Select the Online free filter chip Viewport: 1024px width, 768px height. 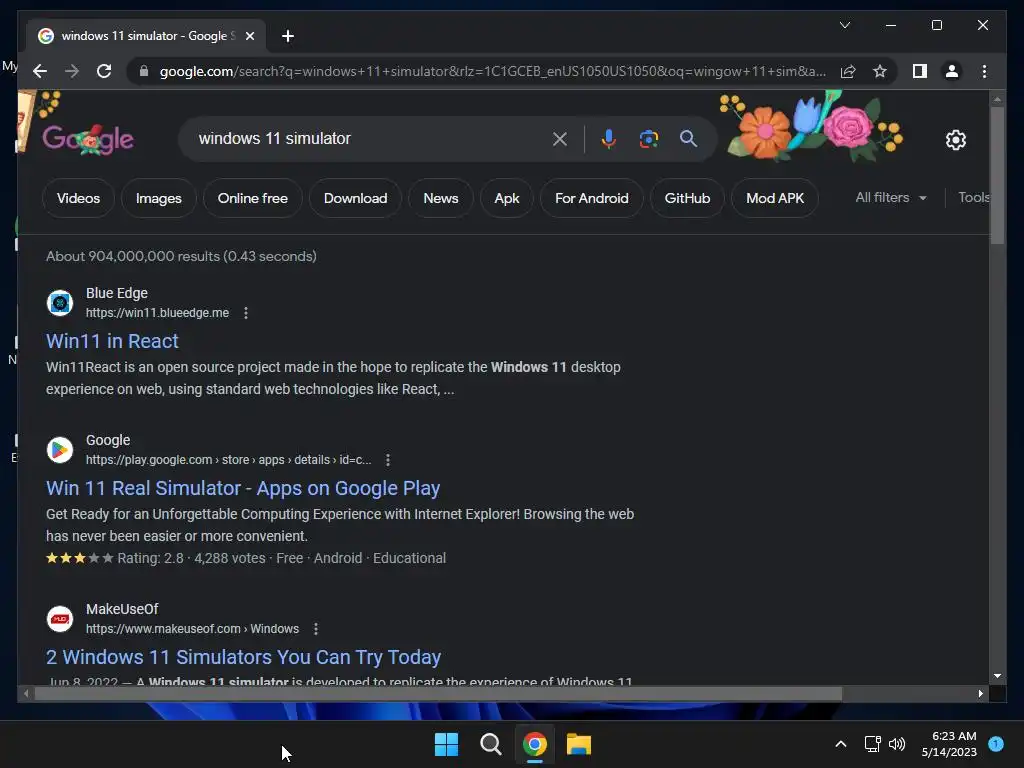(x=253, y=198)
